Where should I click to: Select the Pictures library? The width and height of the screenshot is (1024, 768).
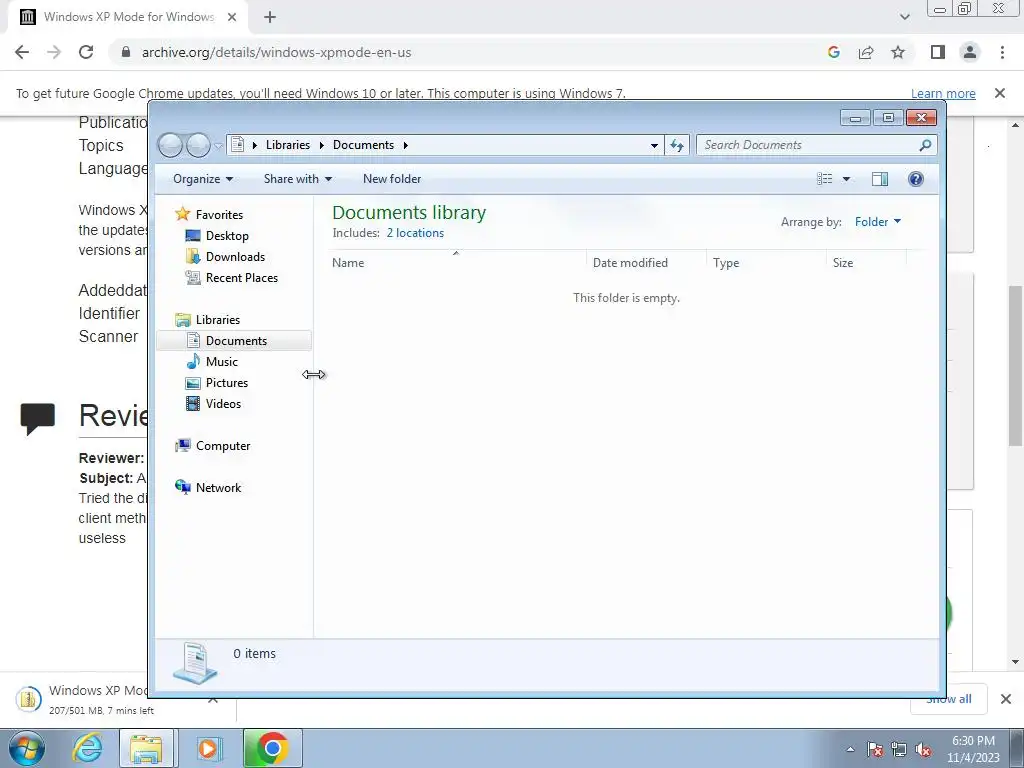227,383
